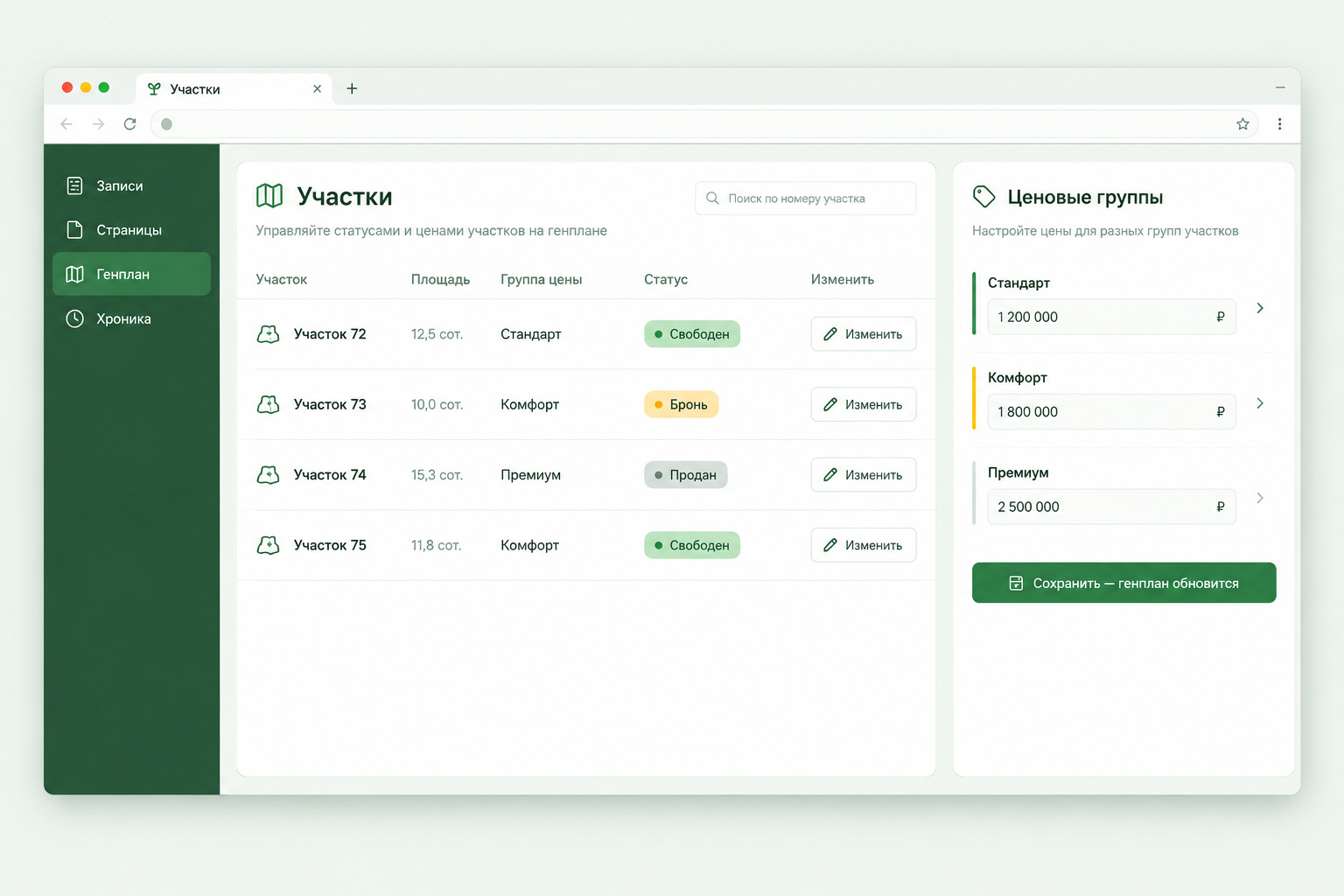Click the 15,3 сот. area cell
This screenshot has width=1344, height=896.
[x=437, y=475]
